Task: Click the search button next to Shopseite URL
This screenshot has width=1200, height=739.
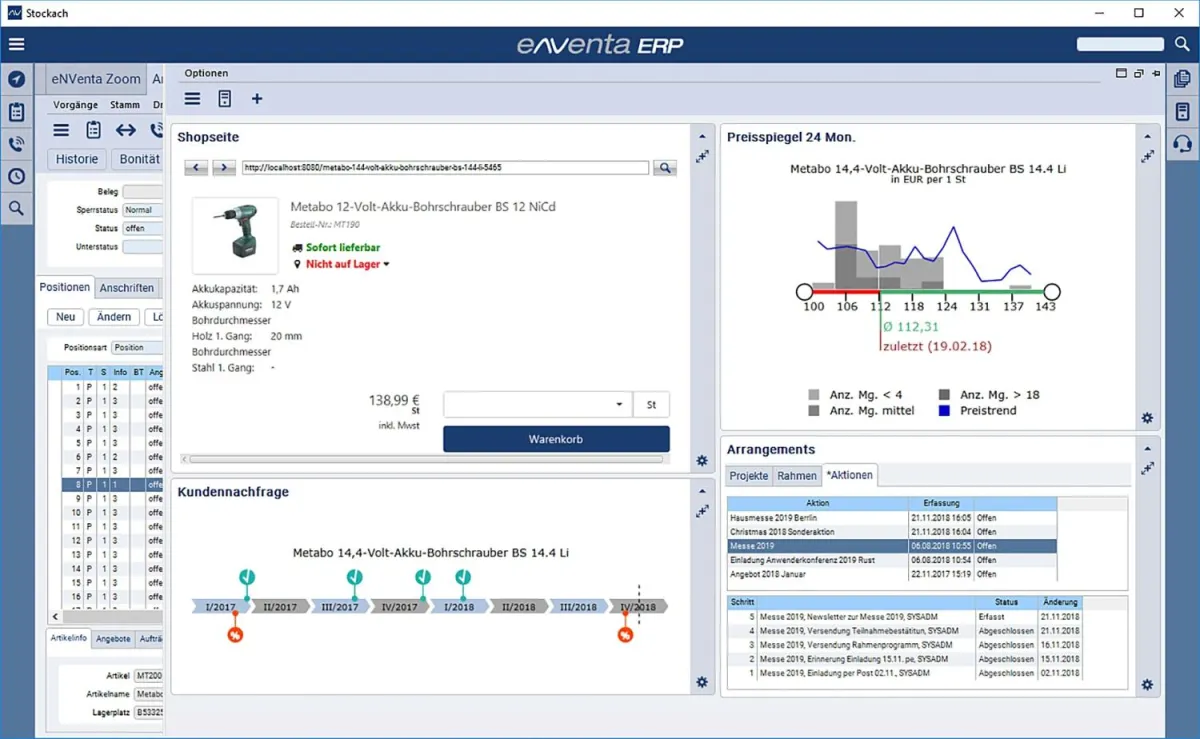Action: [665, 168]
